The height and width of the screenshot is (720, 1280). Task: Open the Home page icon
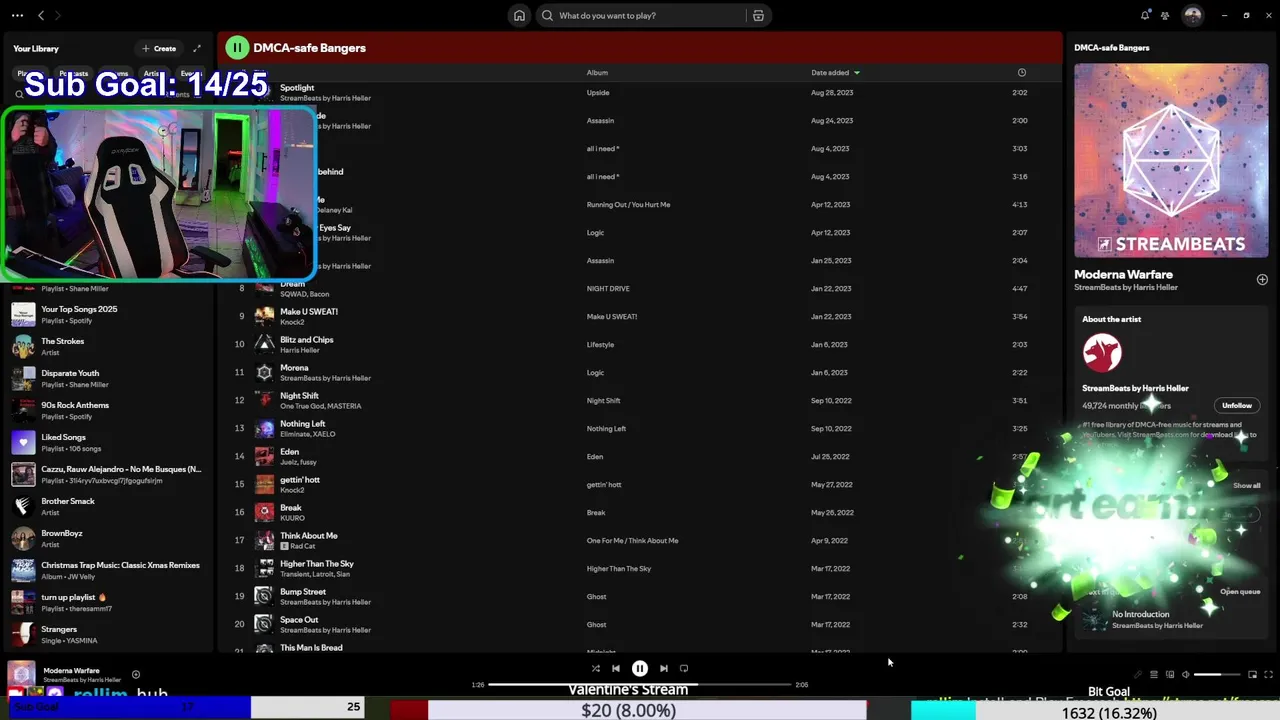click(x=519, y=15)
